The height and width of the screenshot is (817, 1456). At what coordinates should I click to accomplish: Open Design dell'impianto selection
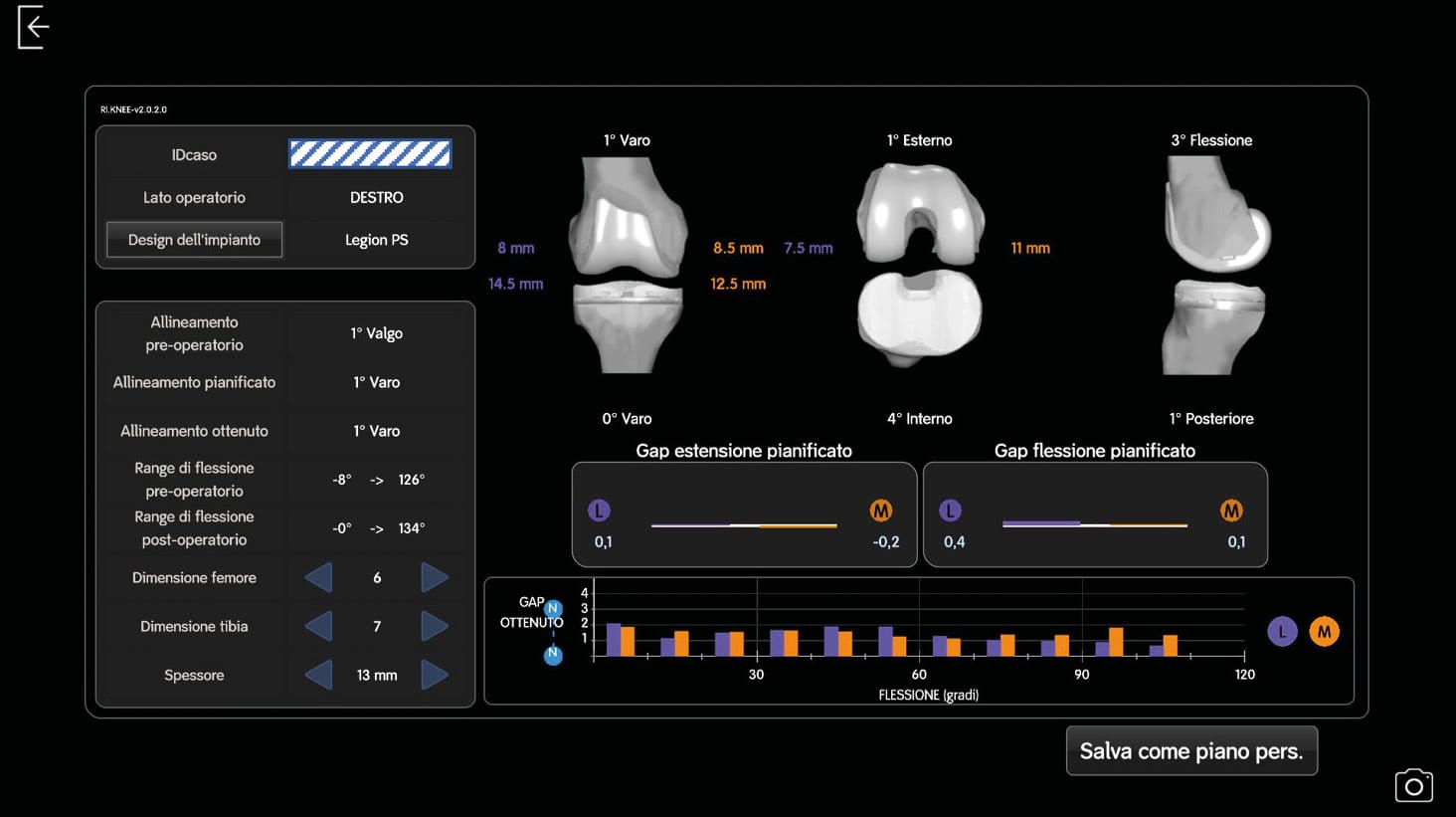194,240
